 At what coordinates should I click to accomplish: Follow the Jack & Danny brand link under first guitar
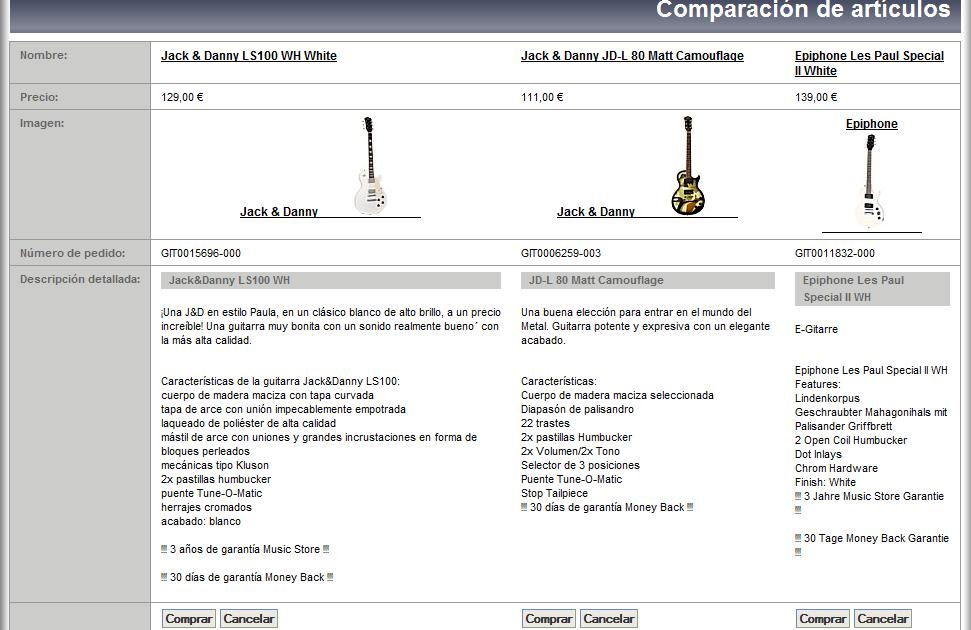pos(278,212)
